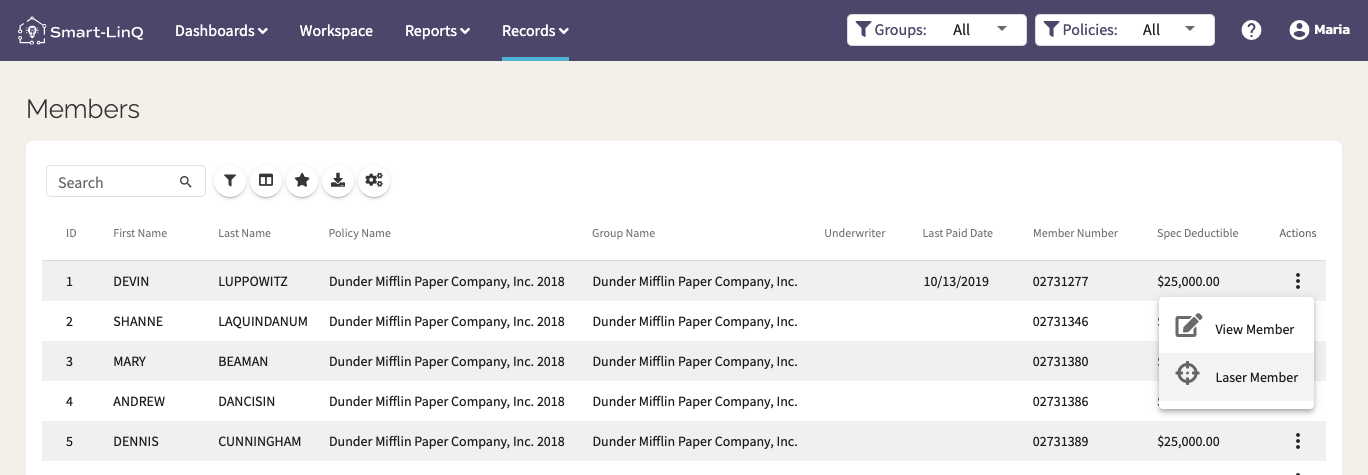
Task: Sort by Underwriter column header
Action: tap(855, 233)
